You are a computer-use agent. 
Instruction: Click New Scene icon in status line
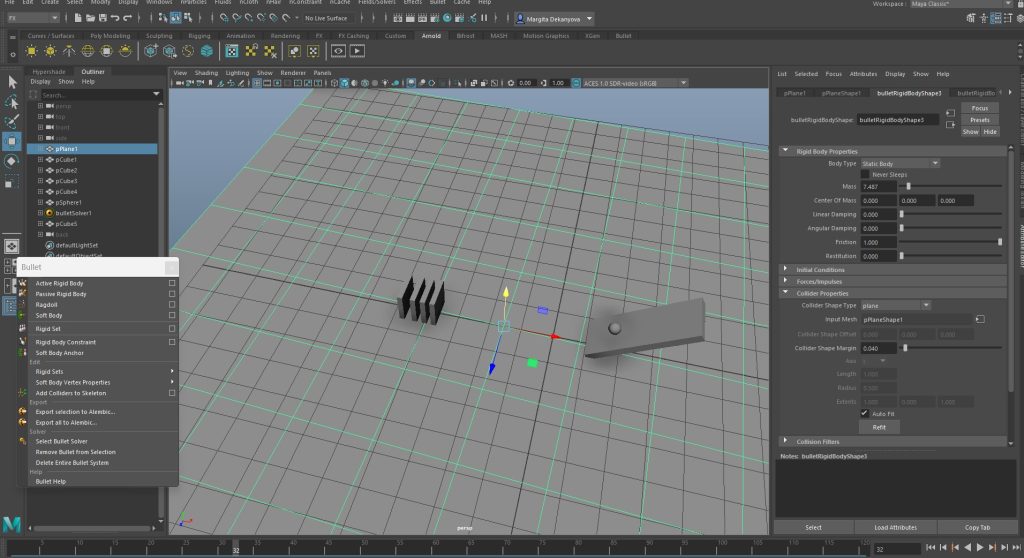78,18
